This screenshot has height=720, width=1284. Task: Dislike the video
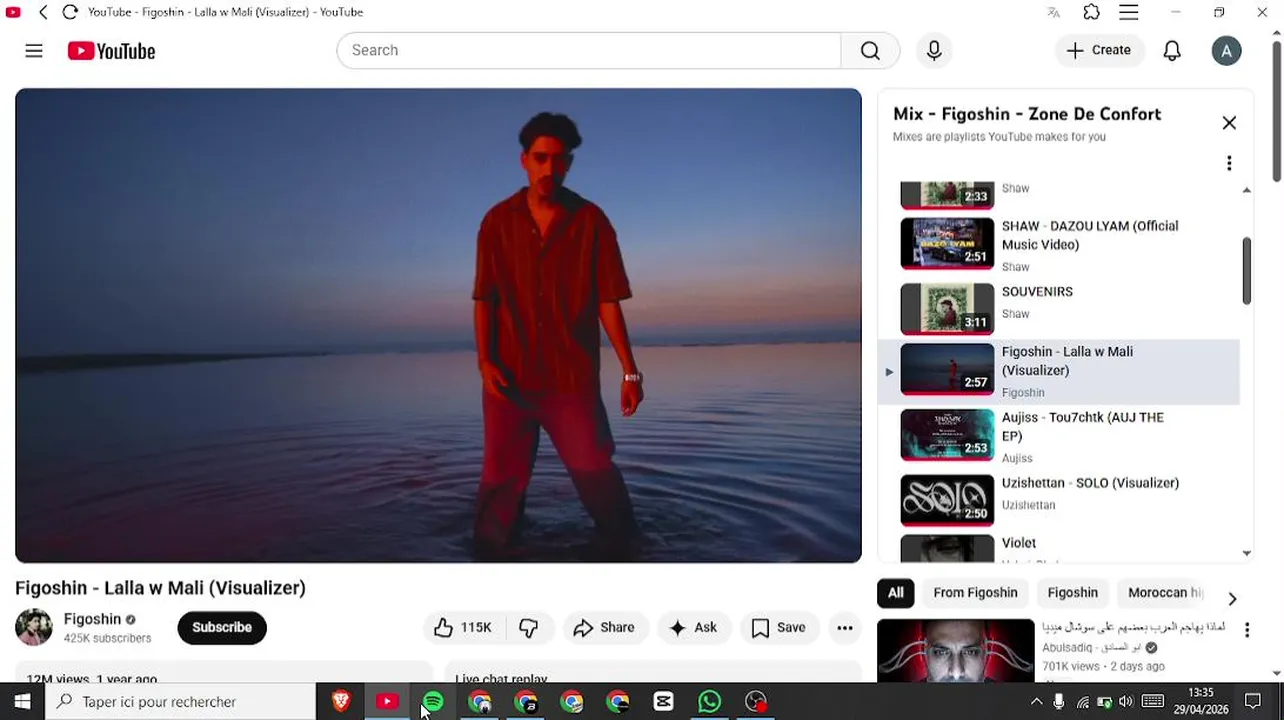[x=529, y=627]
